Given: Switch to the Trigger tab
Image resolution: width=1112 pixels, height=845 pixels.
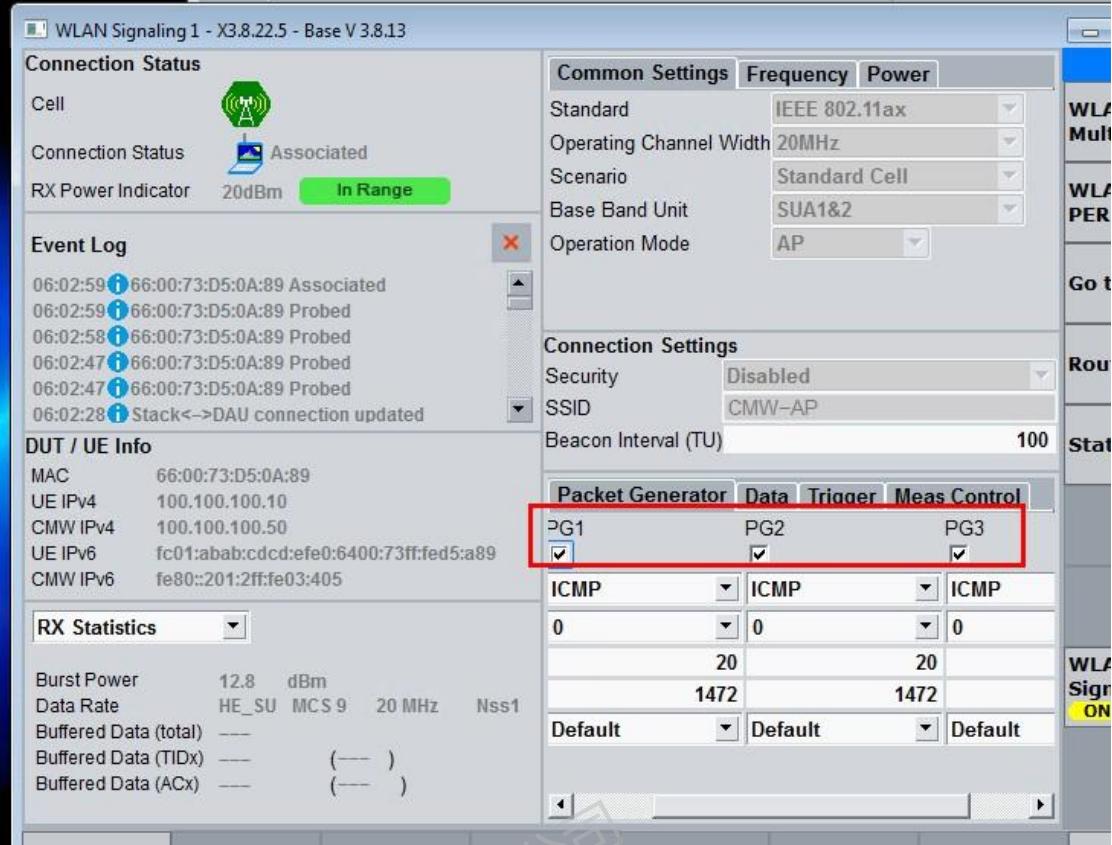Looking at the screenshot, I should [x=842, y=496].
